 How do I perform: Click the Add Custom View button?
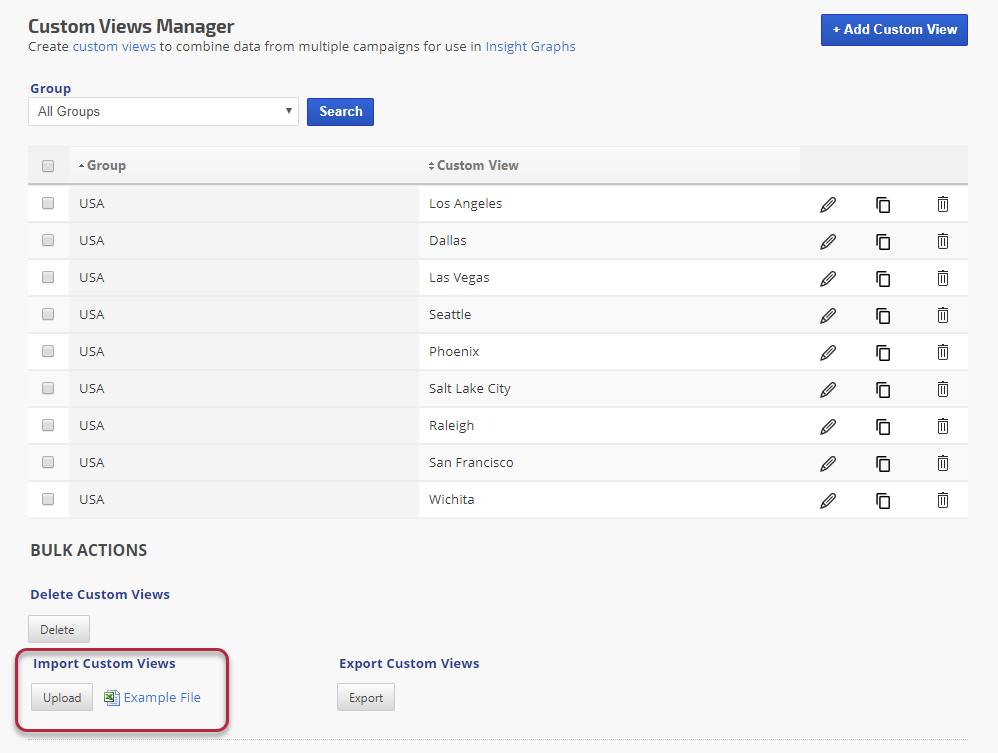[894, 30]
